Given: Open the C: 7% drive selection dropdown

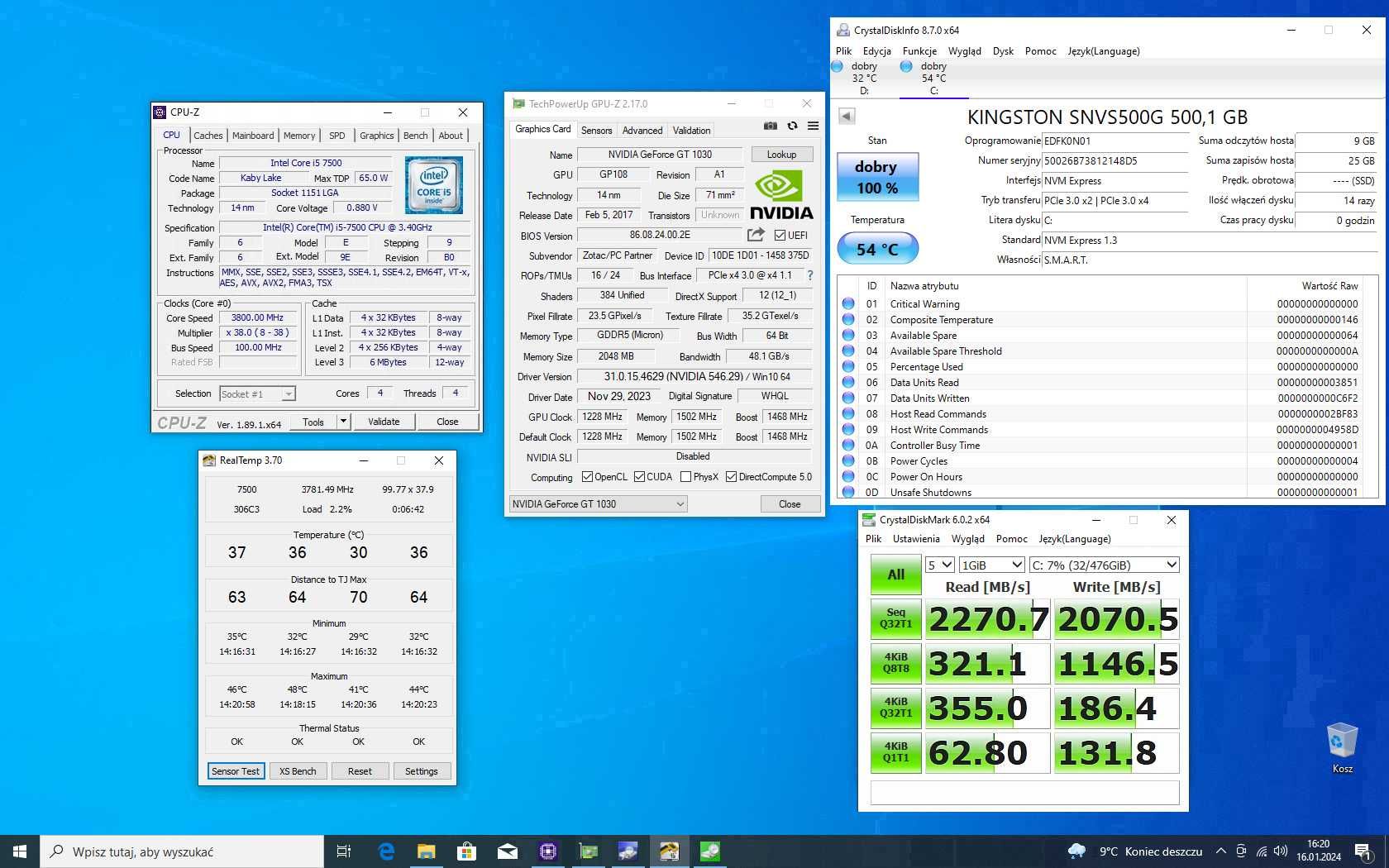Looking at the screenshot, I should tap(1104, 565).
